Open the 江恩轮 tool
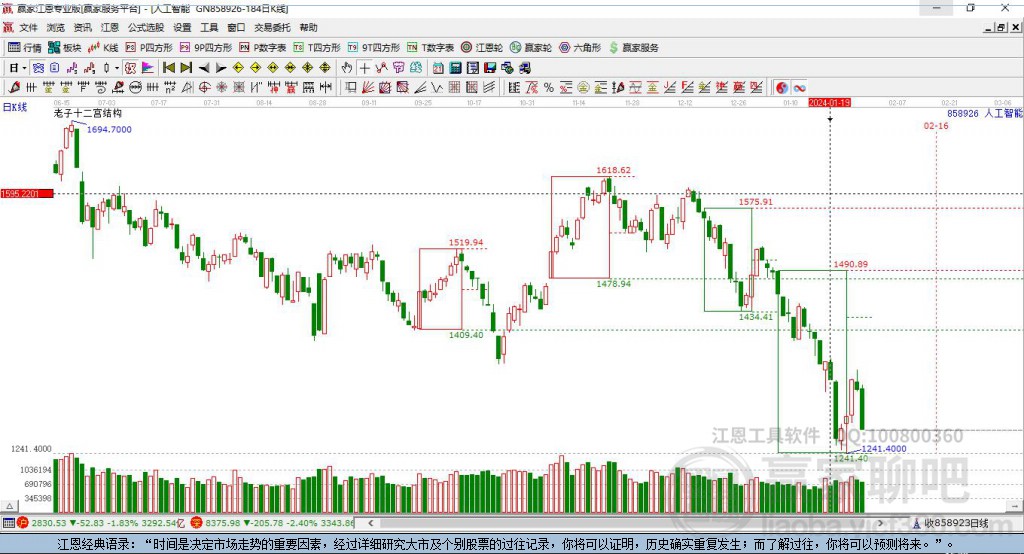Image resolution: width=1024 pixels, height=554 pixels. pos(482,48)
